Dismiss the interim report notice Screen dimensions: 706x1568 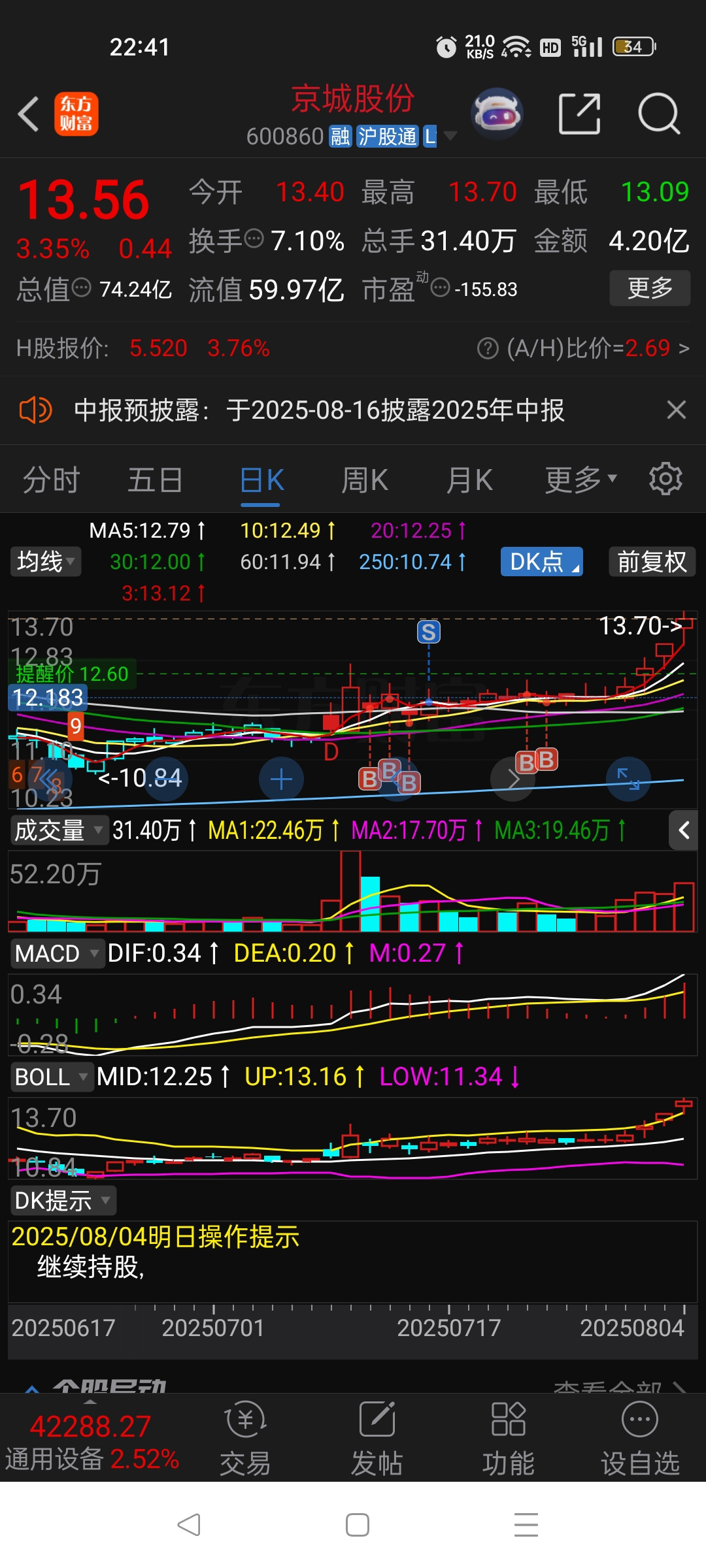click(676, 410)
